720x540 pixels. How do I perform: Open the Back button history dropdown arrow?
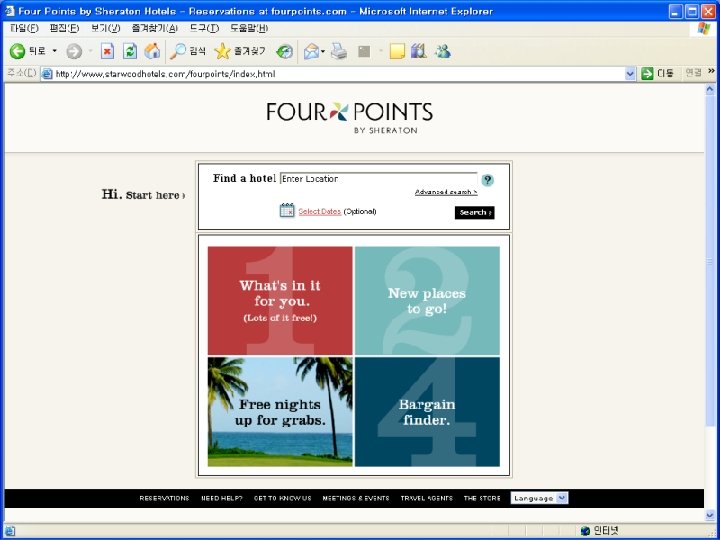[x=54, y=51]
